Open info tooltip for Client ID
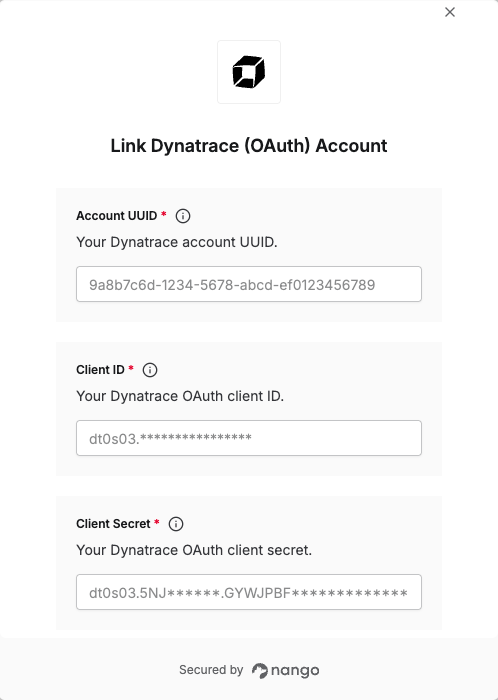The width and height of the screenshot is (498, 700). pyautogui.click(x=150, y=370)
